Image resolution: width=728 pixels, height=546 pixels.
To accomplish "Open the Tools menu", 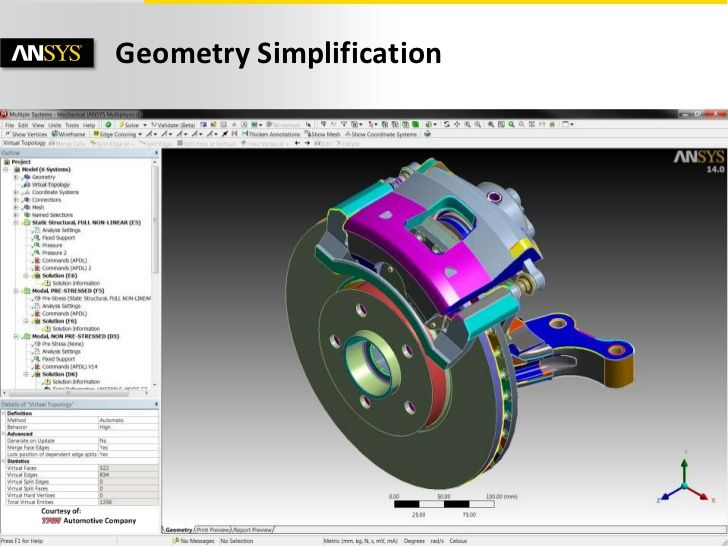I will point(72,125).
